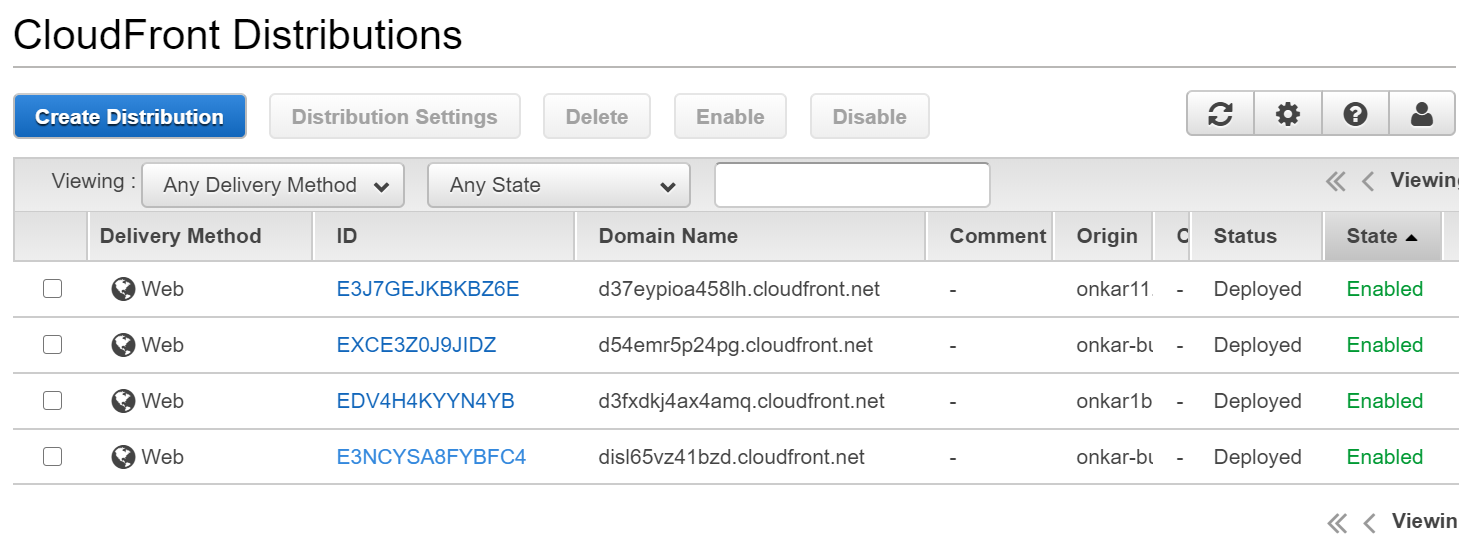This screenshot has height=551, width=1459.
Task: Open settings via the gear icon
Action: pos(1288,115)
